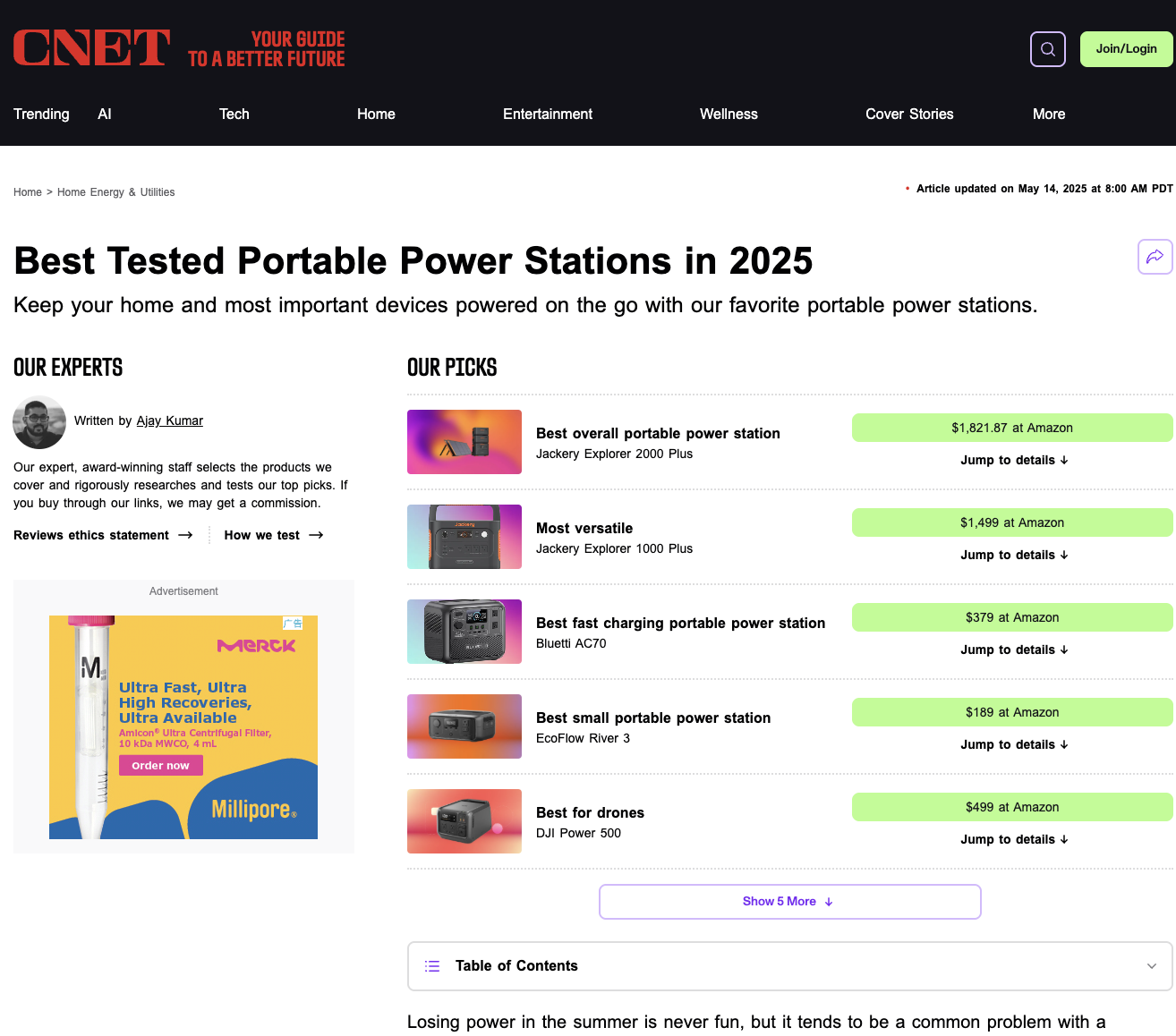Open the How we test link
Image resolution: width=1176 pixels, height=1036 pixels.
pyautogui.click(x=274, y=535)
